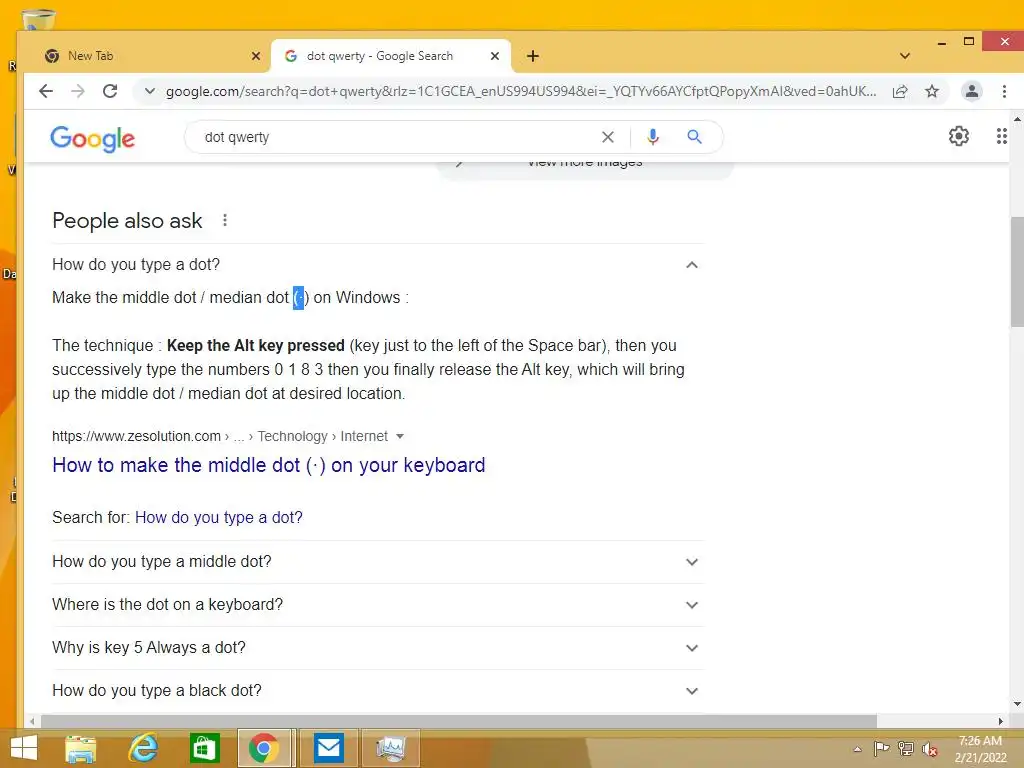Bookmark this tab with the star icon
This screenshot has height=768, width=1024.
tap(932, 91)
